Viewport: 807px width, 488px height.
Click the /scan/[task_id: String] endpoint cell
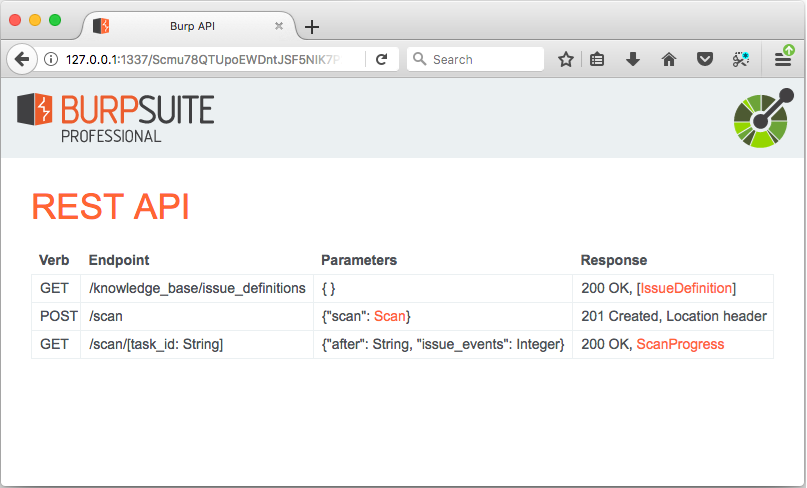click(x=197, y=344)
